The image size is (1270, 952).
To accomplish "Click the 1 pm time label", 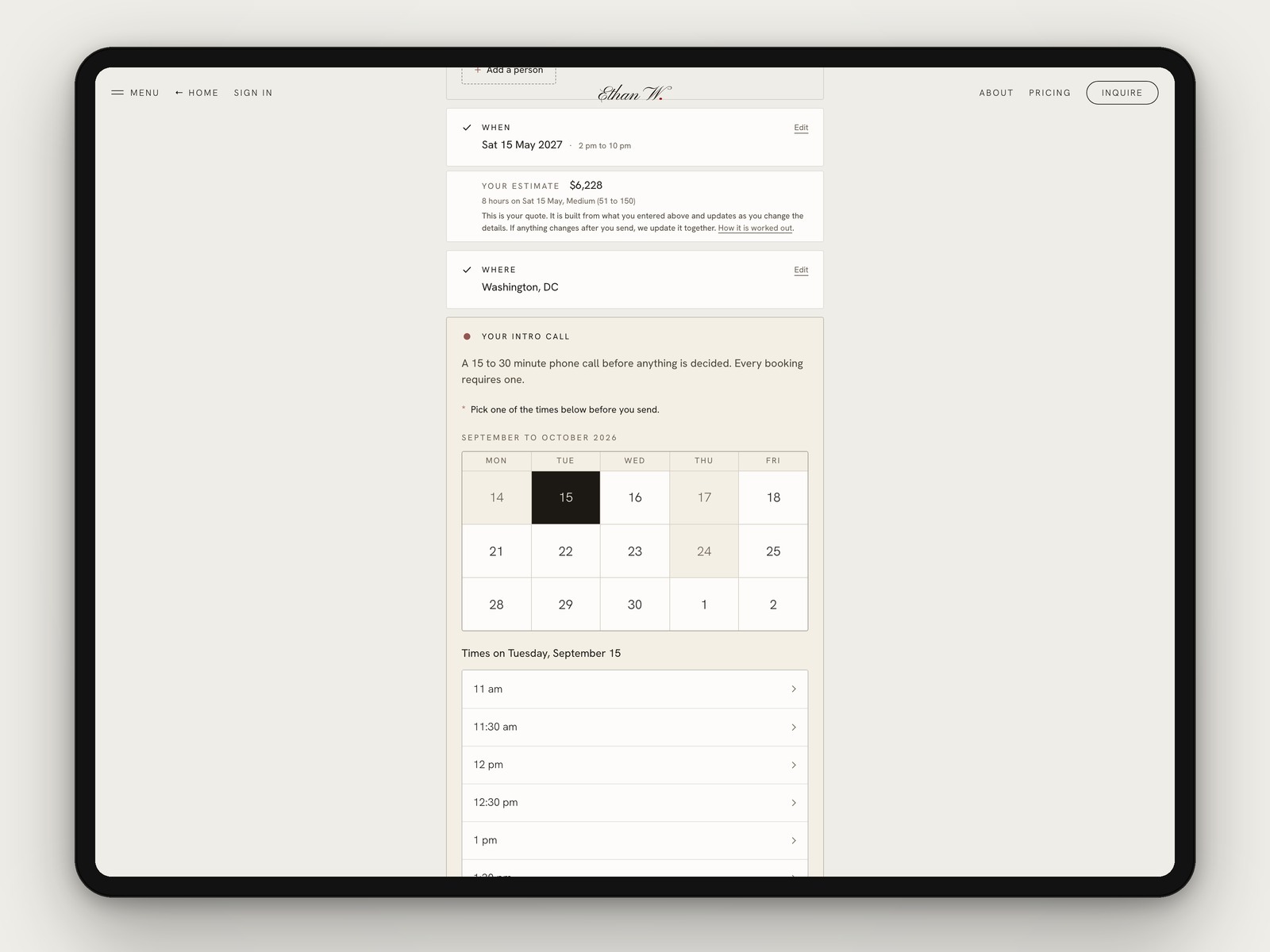I will [486, 840].
